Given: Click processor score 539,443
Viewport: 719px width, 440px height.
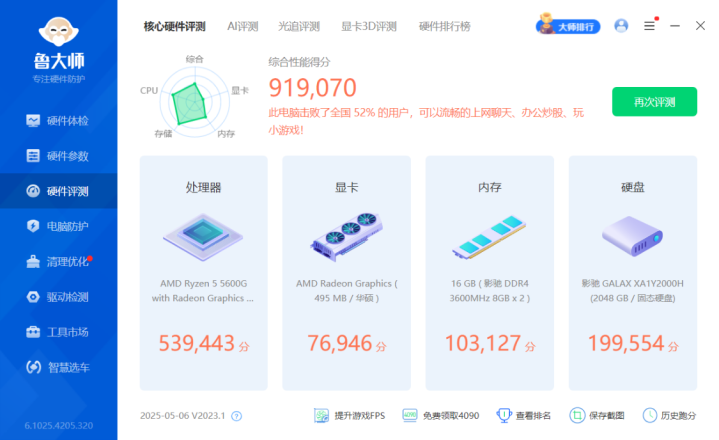Looking at the screenshot, I should tap(197, 343).
